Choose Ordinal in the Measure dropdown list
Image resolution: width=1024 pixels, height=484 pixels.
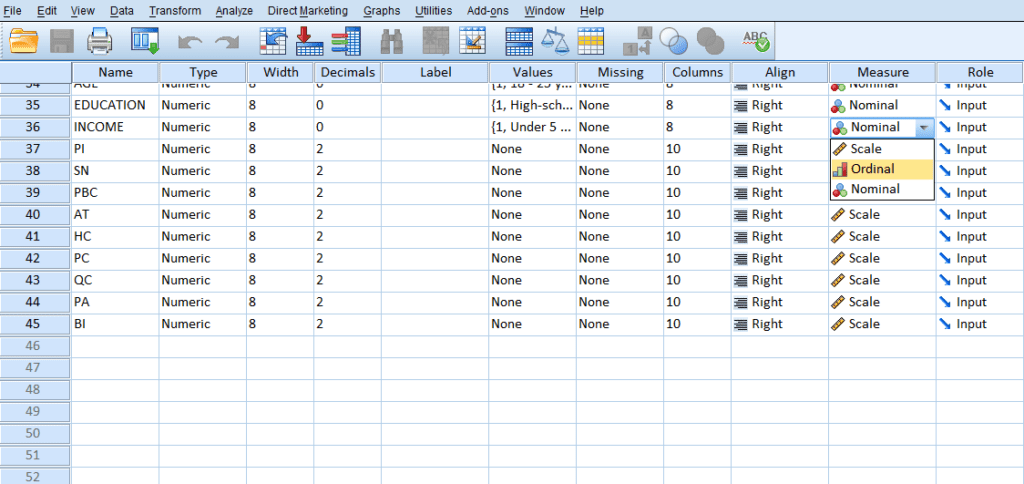(x=872, y=169)
